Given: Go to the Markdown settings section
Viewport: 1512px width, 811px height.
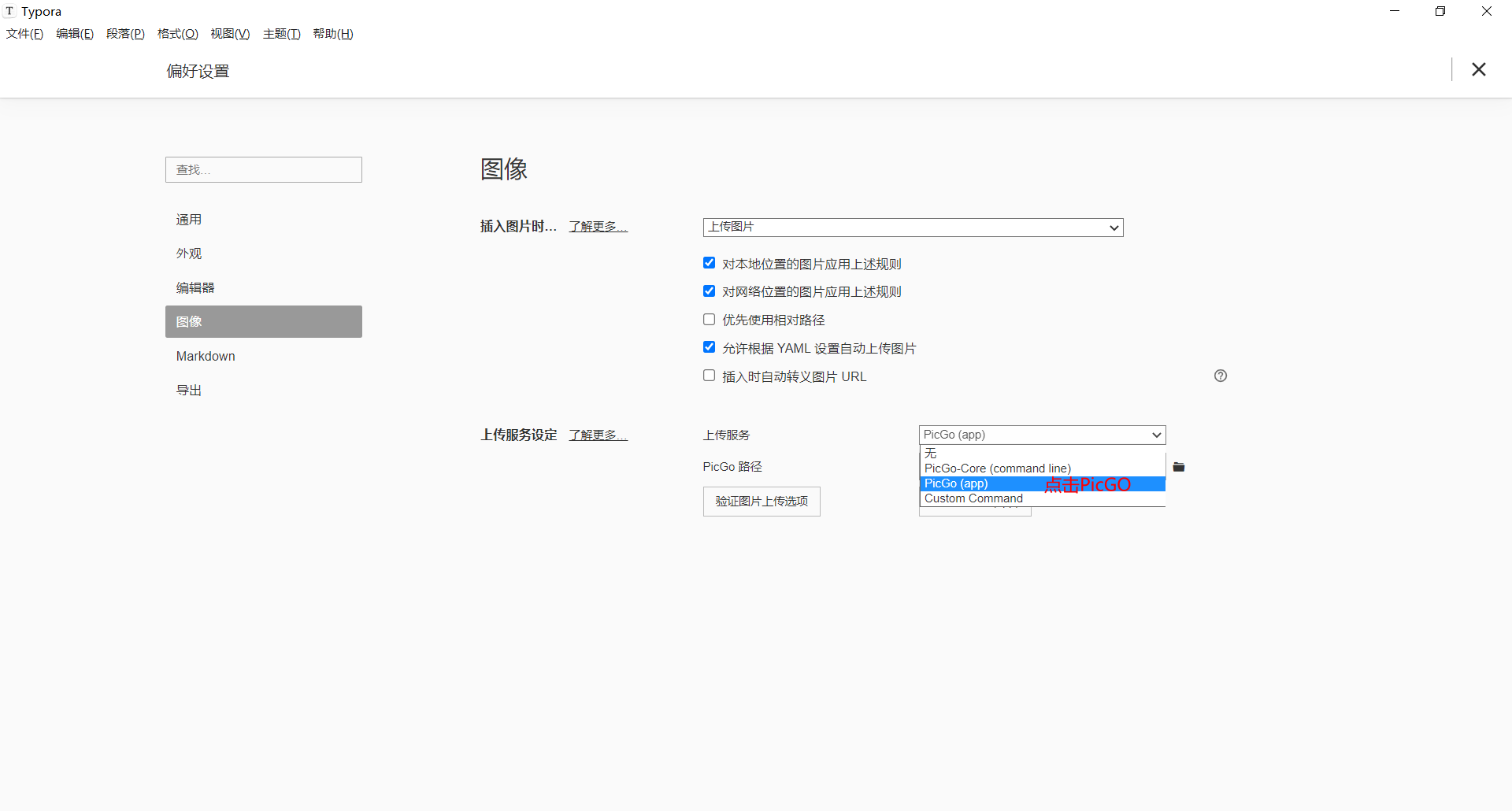Looking at the screenshot, I should click(264, 357).
